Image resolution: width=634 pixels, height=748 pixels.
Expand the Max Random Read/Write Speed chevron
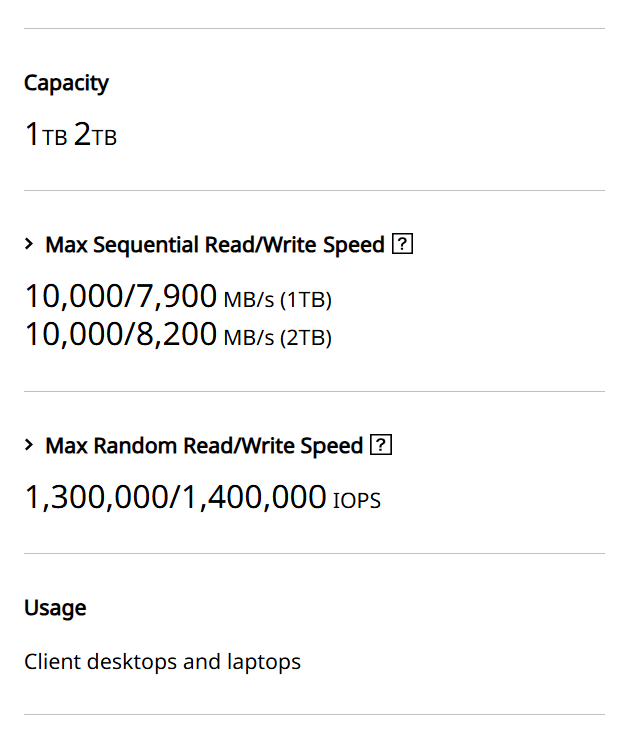29,446
